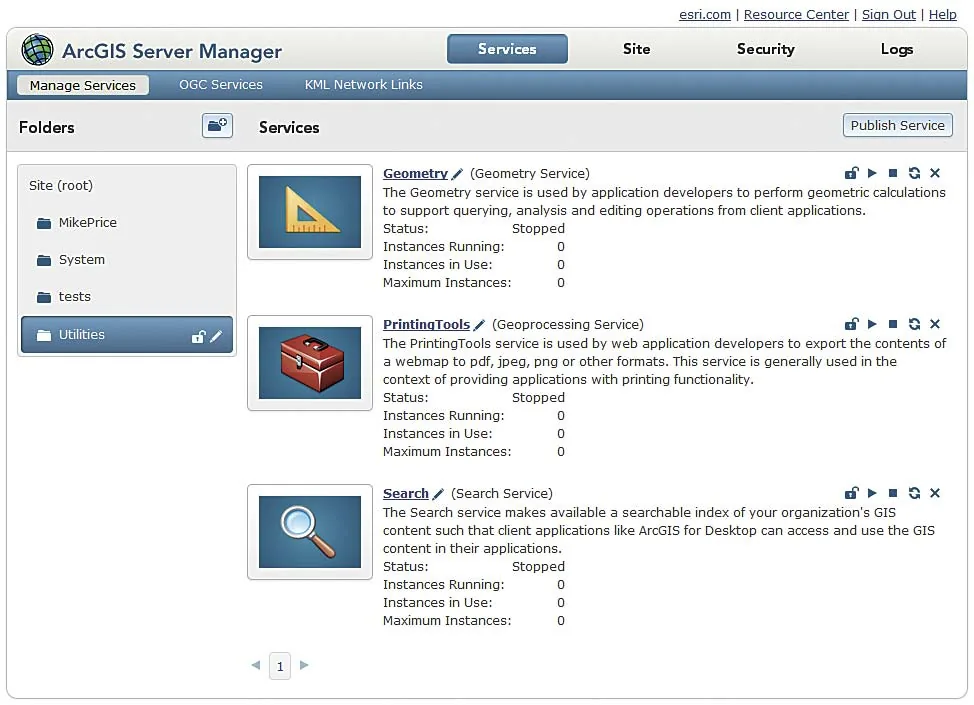
Task: Delete the Search service
Action: (x=935, y=493)
